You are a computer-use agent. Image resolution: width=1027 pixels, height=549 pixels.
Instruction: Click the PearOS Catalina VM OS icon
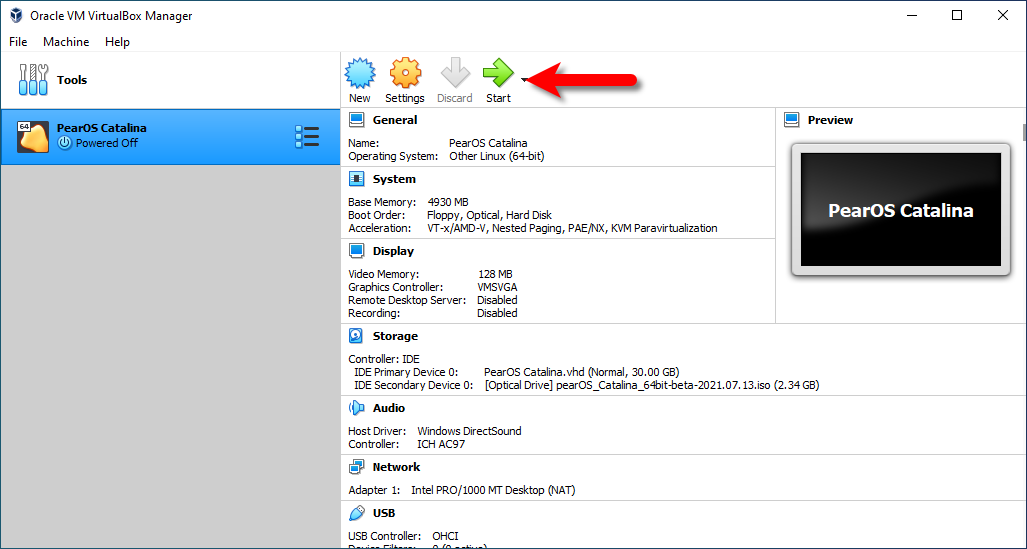coord(33,136)
